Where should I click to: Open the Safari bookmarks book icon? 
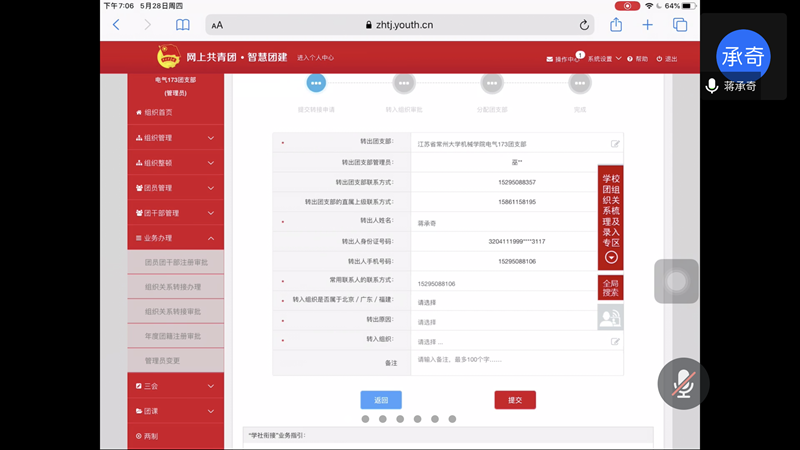click(x=182, y=25)
